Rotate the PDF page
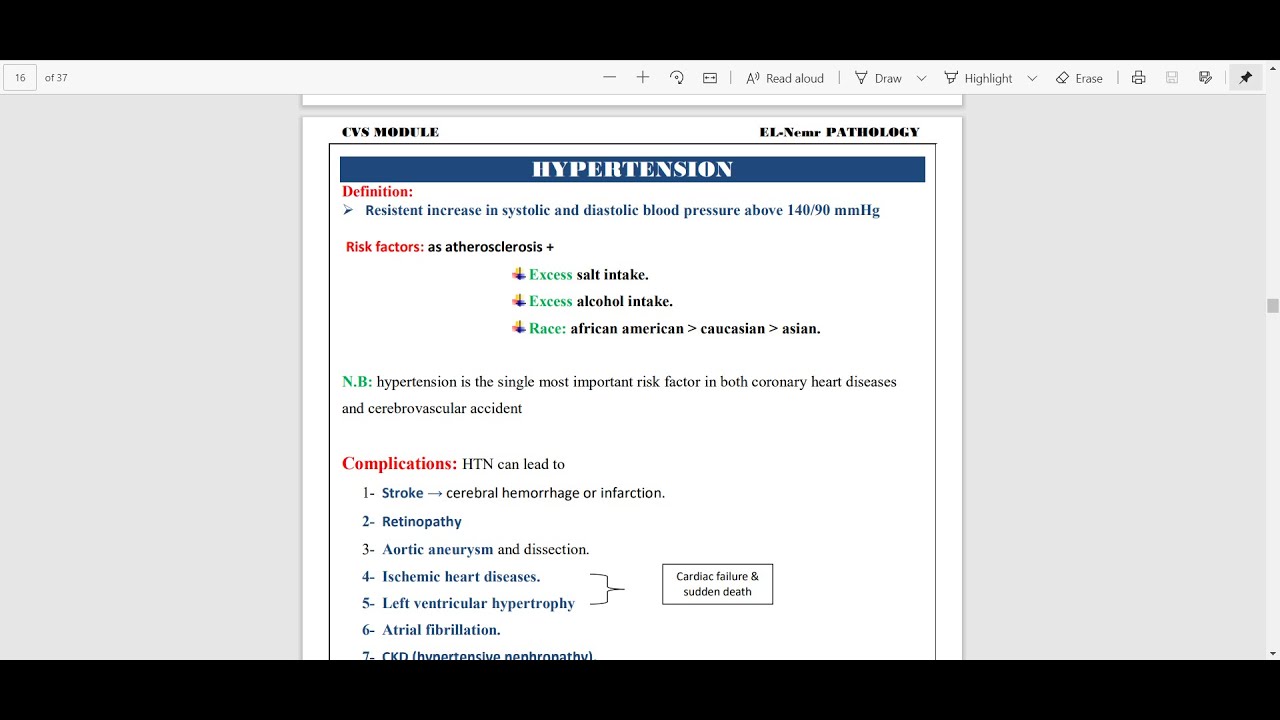1280x720 pixels. (x=677, y=77)
